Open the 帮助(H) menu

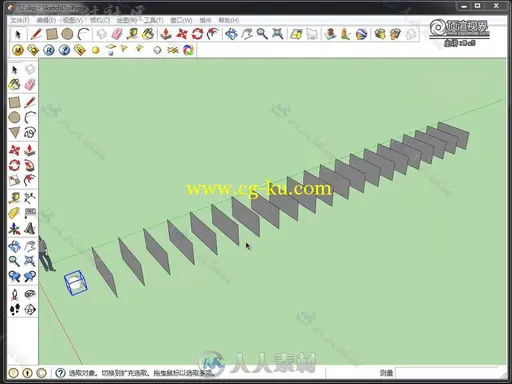point(228,20)
